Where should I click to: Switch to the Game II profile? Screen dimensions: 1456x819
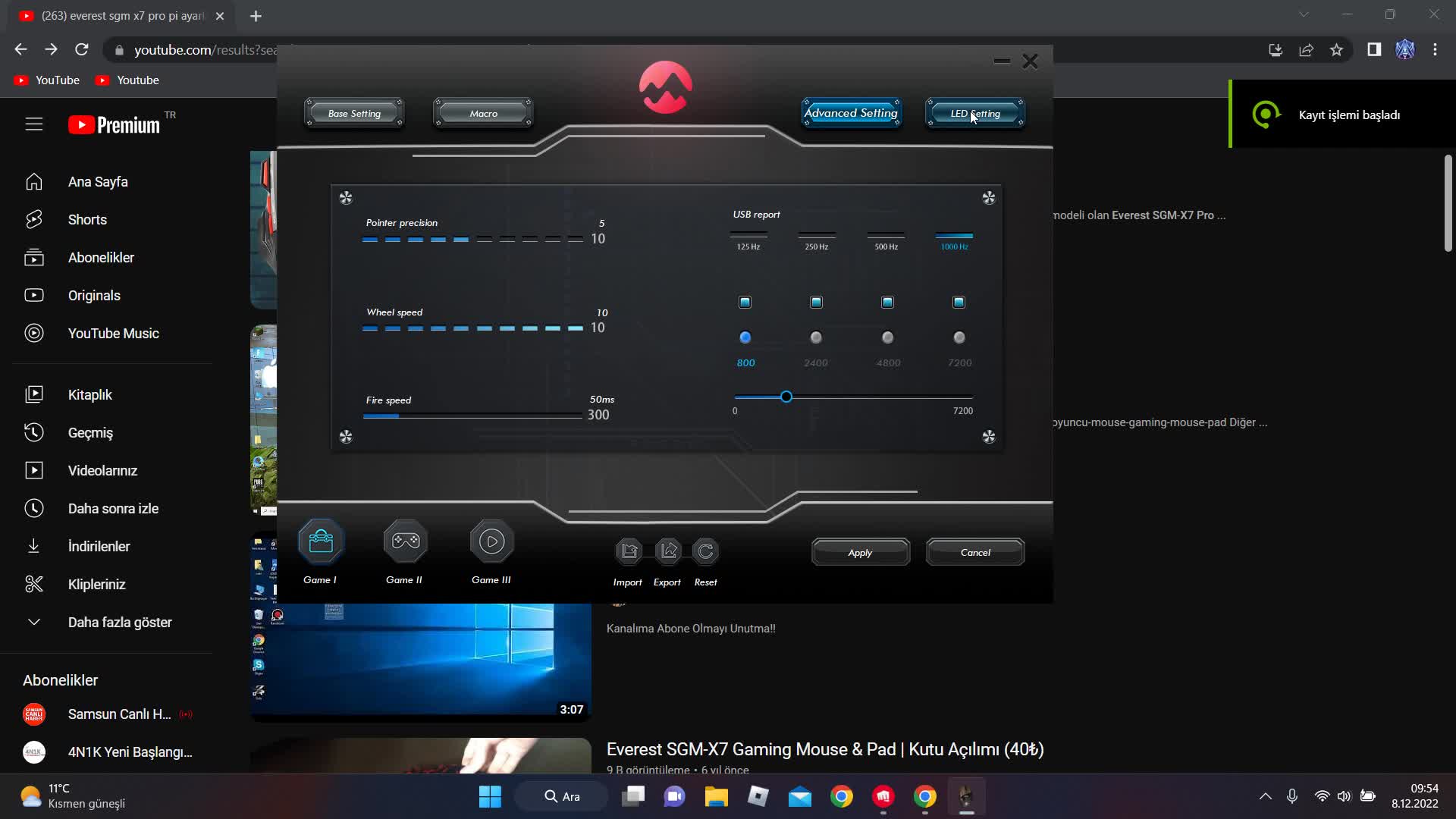(x=405, y=541)
